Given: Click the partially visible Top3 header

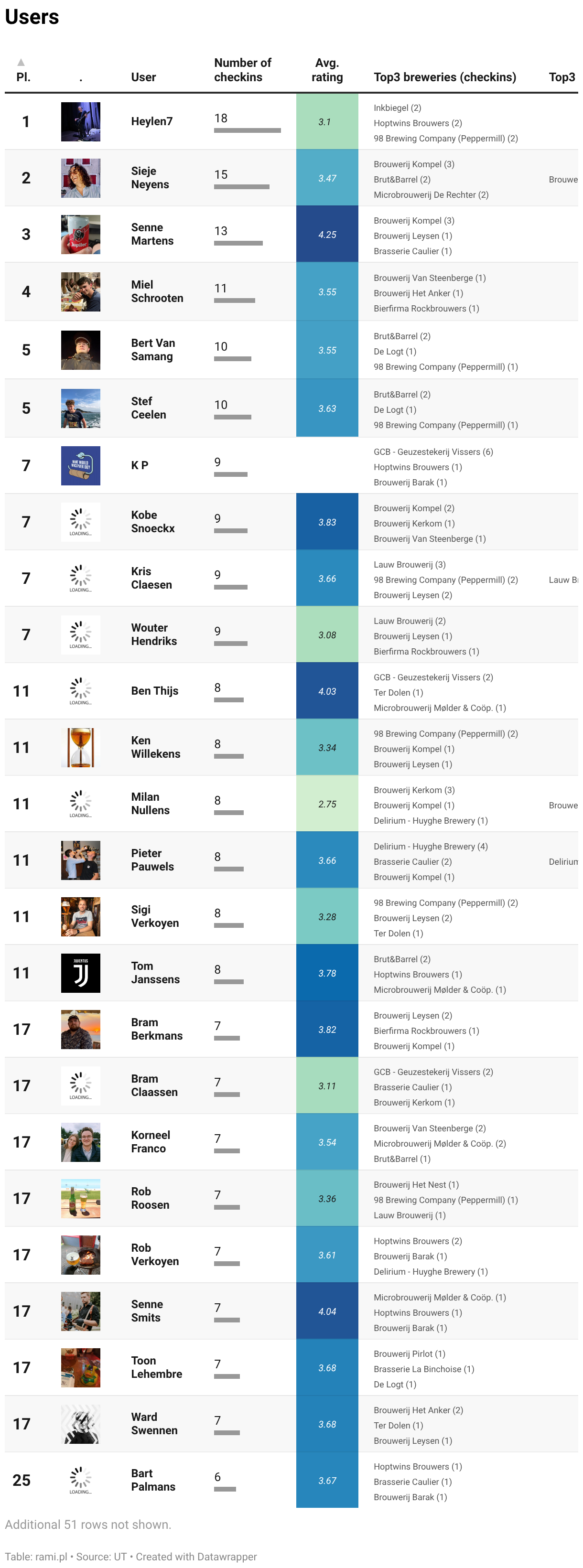Looking at the screenshot, I should point(561,77).
